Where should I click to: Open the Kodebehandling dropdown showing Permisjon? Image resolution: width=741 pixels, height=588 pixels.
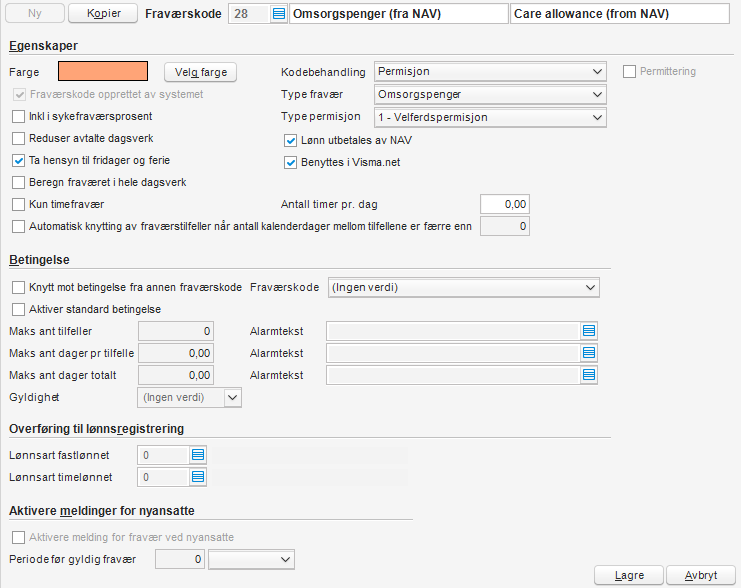point(490,72)
